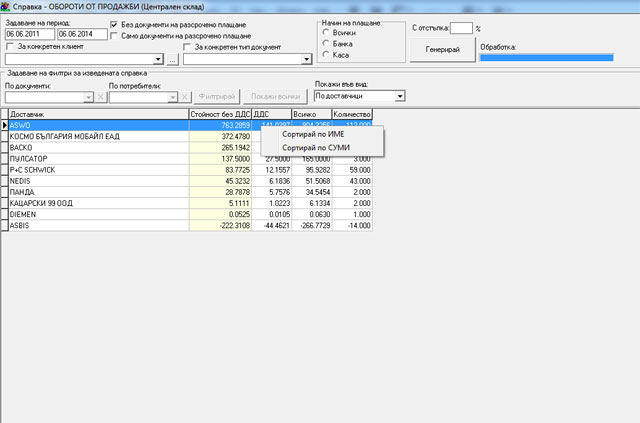This screenshot has width=640, height=423.
Task: Click the 'Стойност без ДДС' column header
Action: 220,114
